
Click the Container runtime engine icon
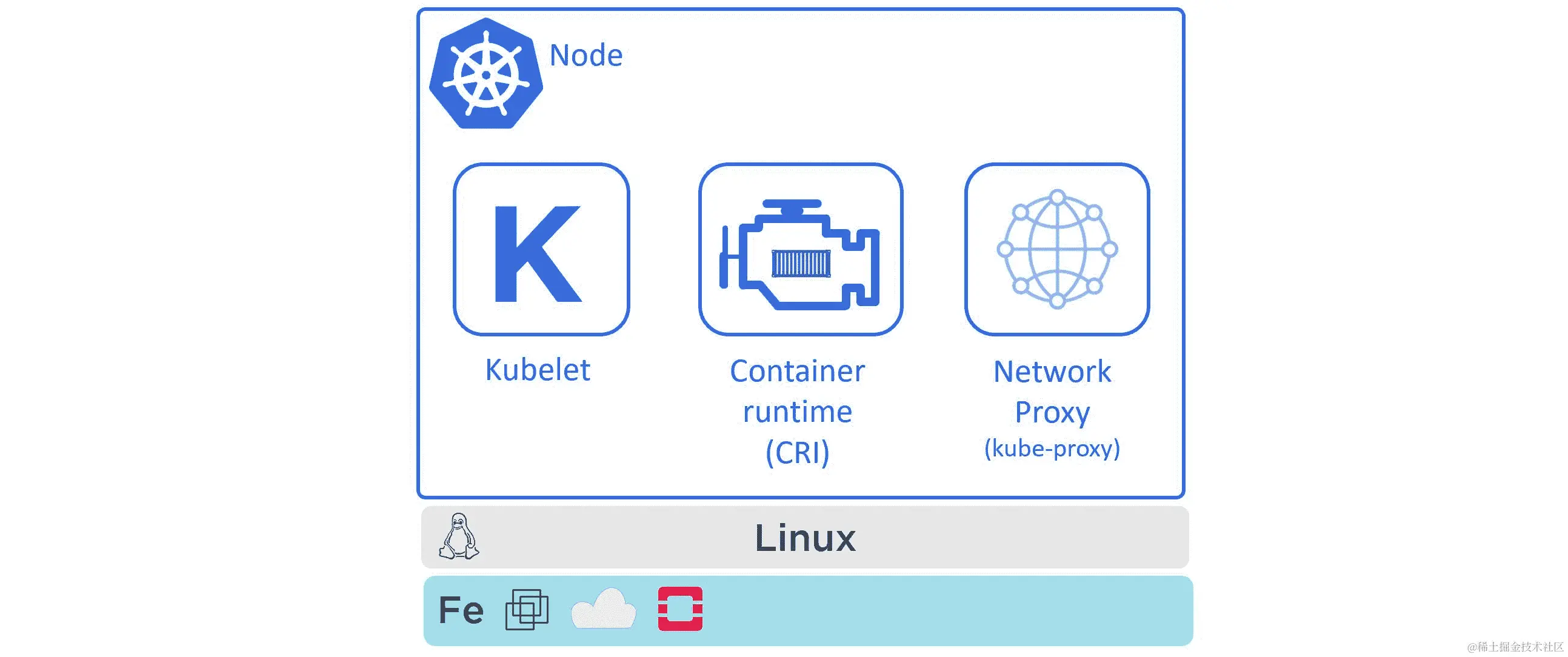799,250
